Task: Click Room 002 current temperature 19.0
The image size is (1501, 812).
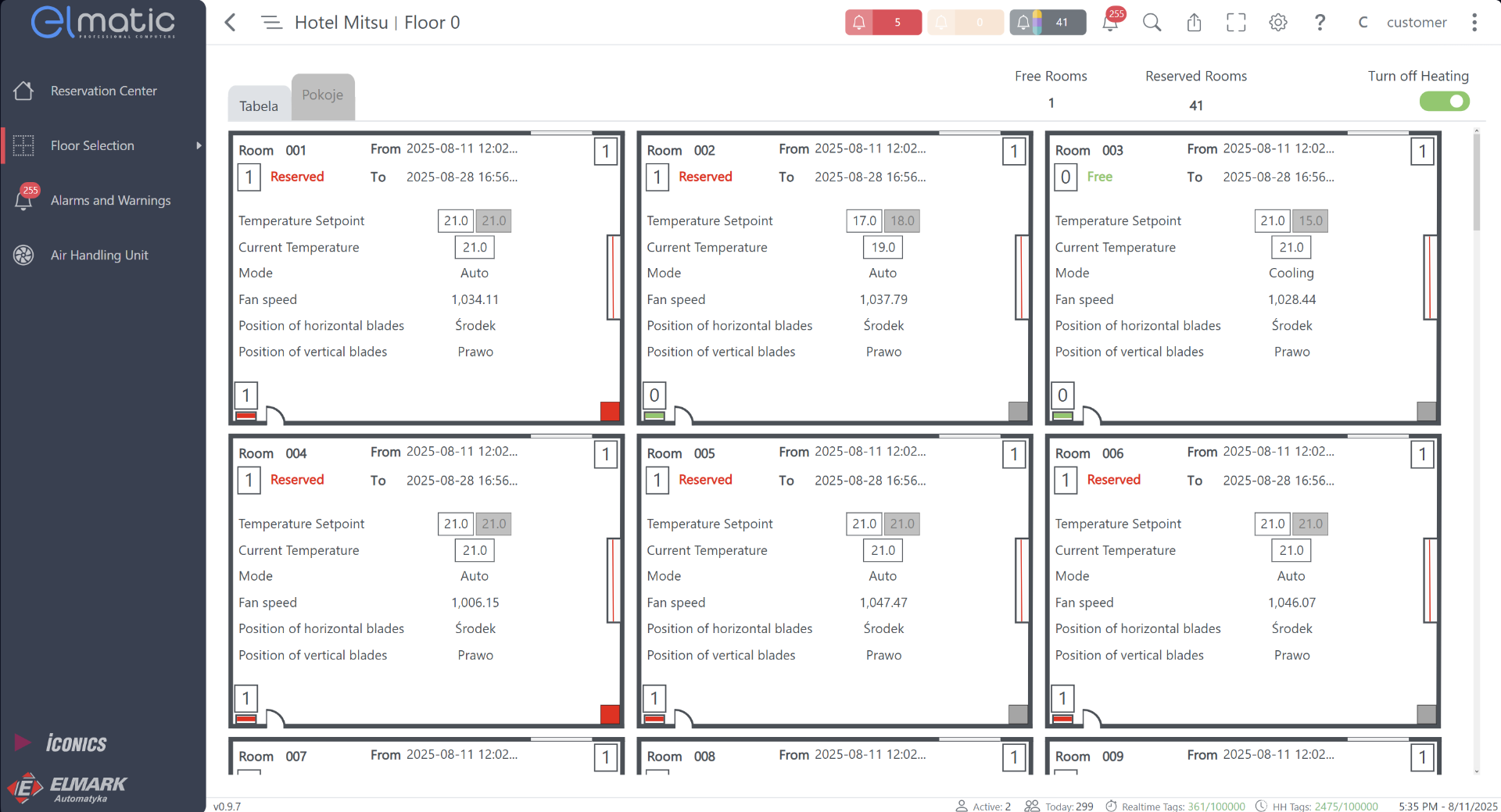Action: coord(883,248)
